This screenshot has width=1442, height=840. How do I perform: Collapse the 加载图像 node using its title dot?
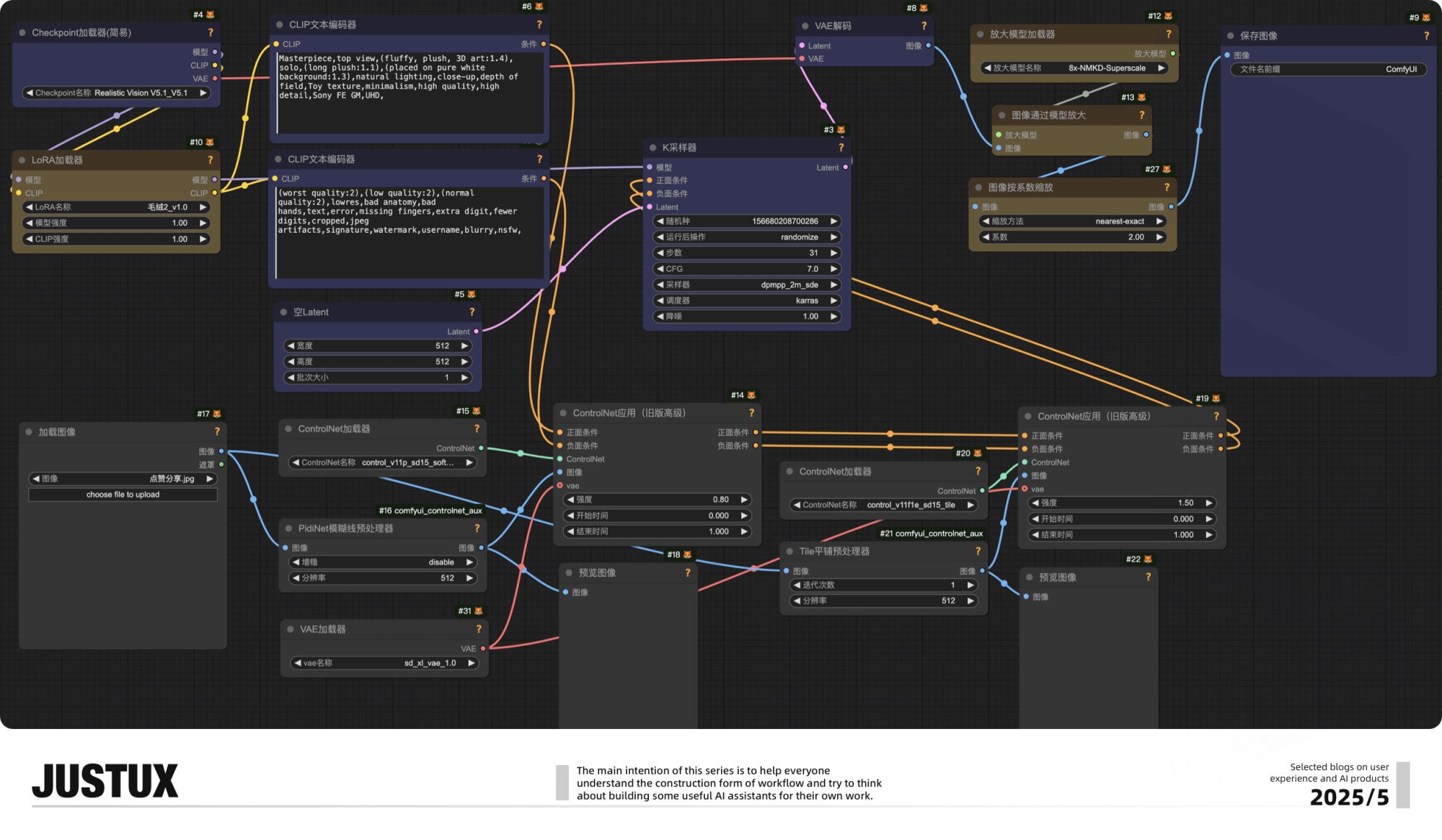coord(29,432)
